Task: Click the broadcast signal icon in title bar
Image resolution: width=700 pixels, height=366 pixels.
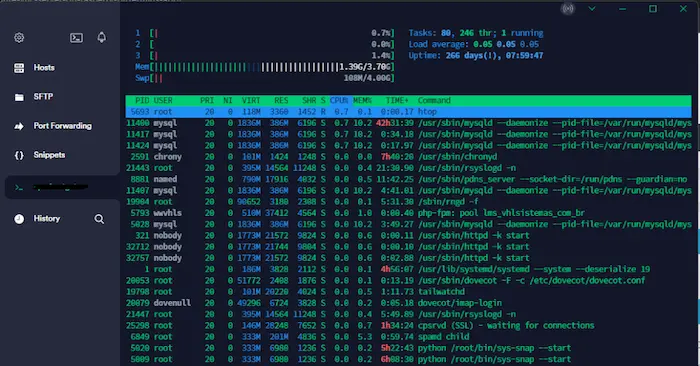Action: pyautogui.click(x=568, y=9)
